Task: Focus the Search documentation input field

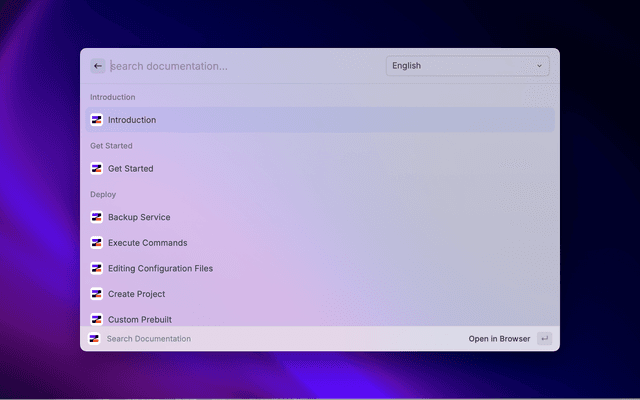Action: [x=240, y=66]
